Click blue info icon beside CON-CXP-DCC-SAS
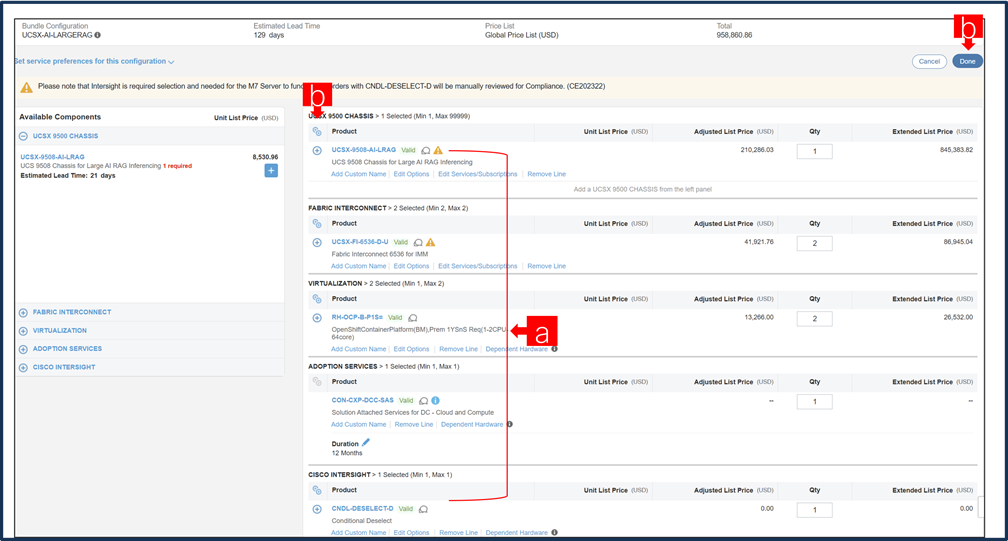1008x541 pixels. pyautogui.click(x=435, y=400)
